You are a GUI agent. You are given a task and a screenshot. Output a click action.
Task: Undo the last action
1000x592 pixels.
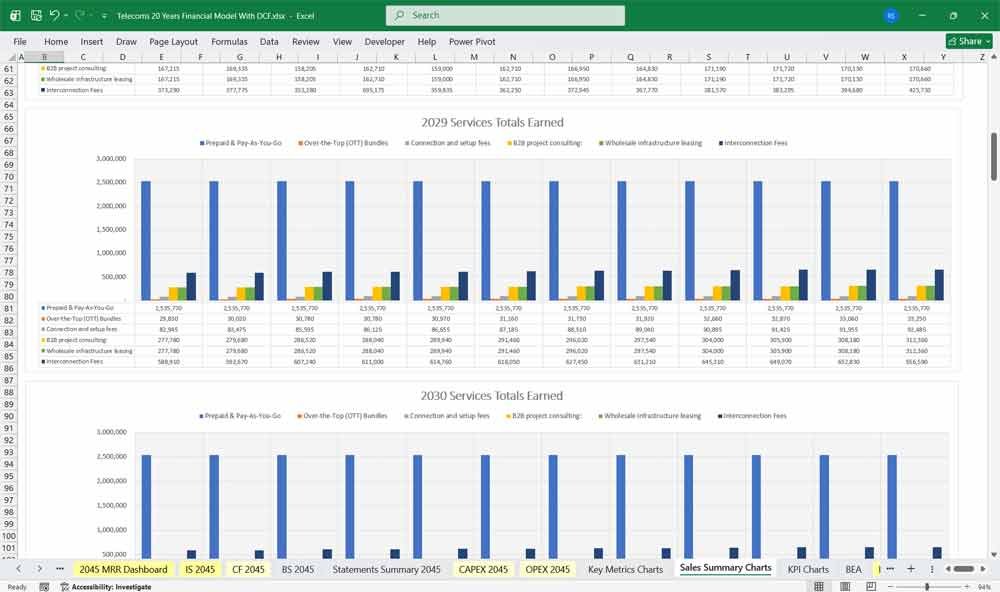(54, 15)
